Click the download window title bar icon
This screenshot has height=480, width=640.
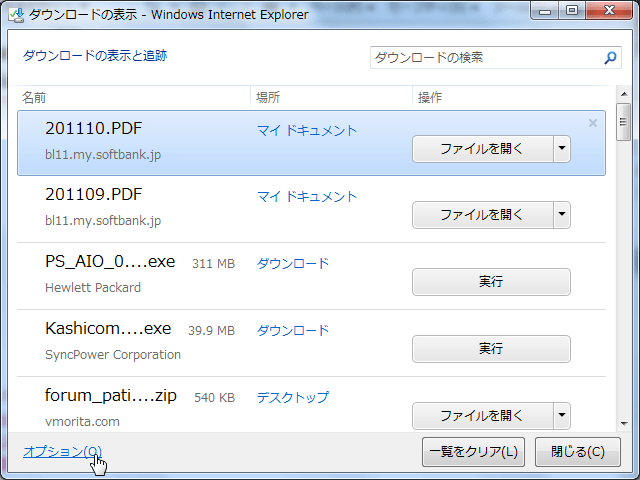click(16, 15)
